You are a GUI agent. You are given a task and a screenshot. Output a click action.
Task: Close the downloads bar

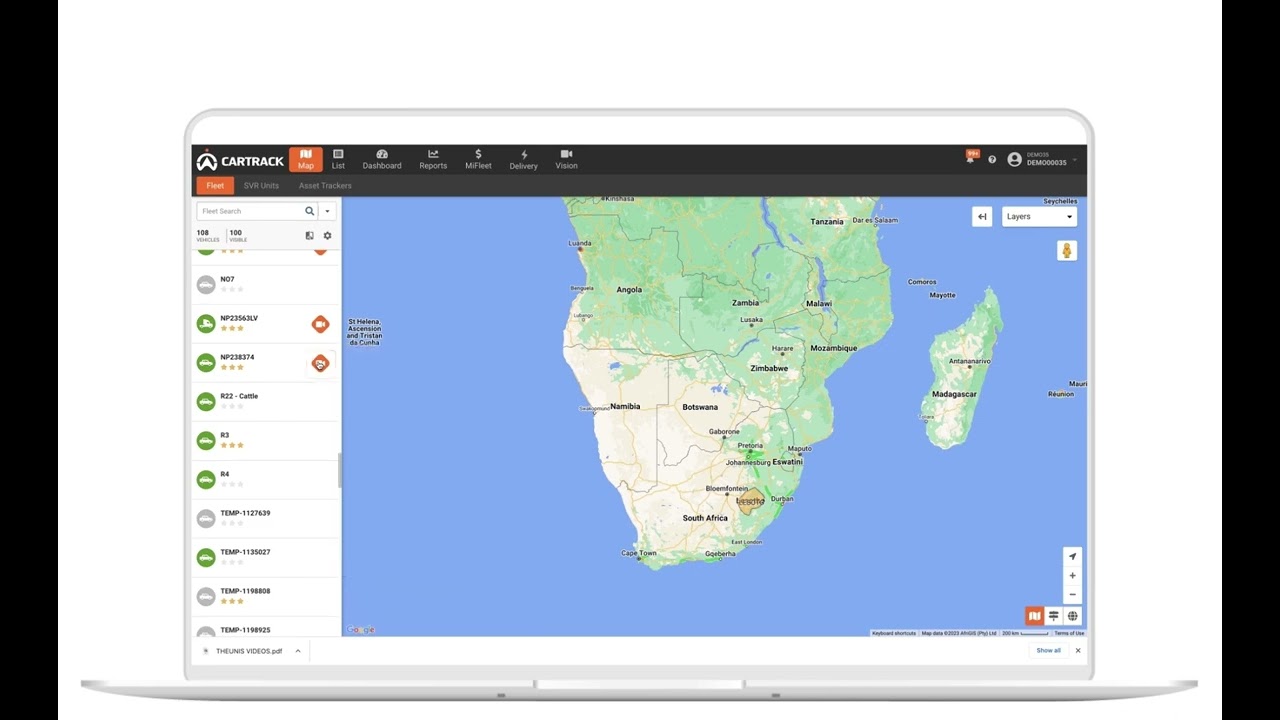click(1078, 651)
